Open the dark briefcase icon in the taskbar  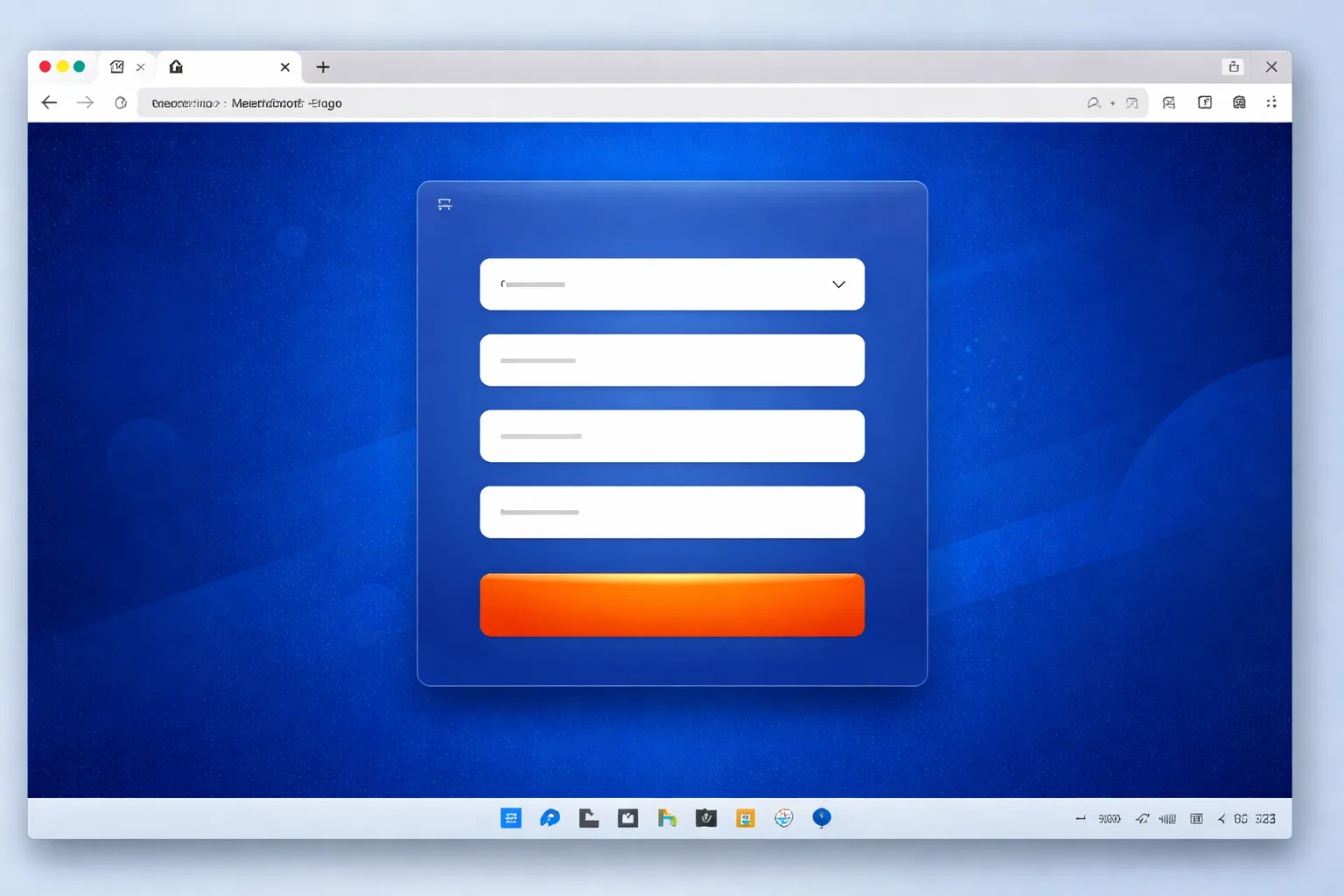pos(706,818)
